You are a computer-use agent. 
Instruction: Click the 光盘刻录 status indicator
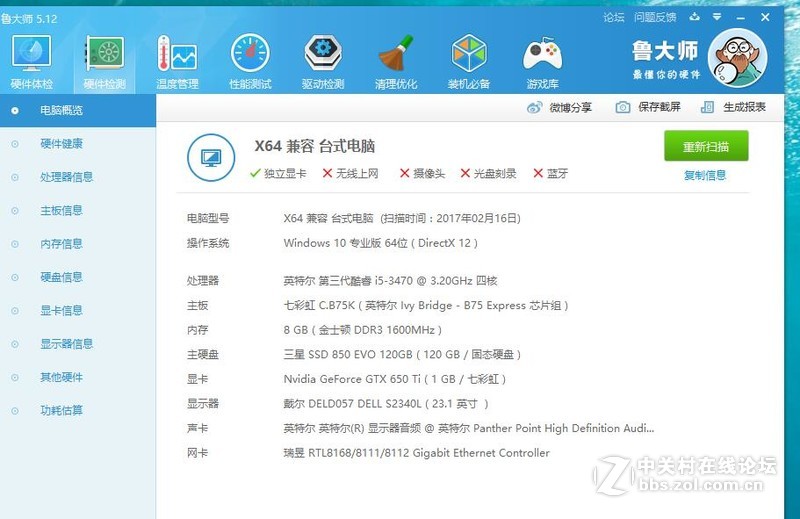pos(488,174)
